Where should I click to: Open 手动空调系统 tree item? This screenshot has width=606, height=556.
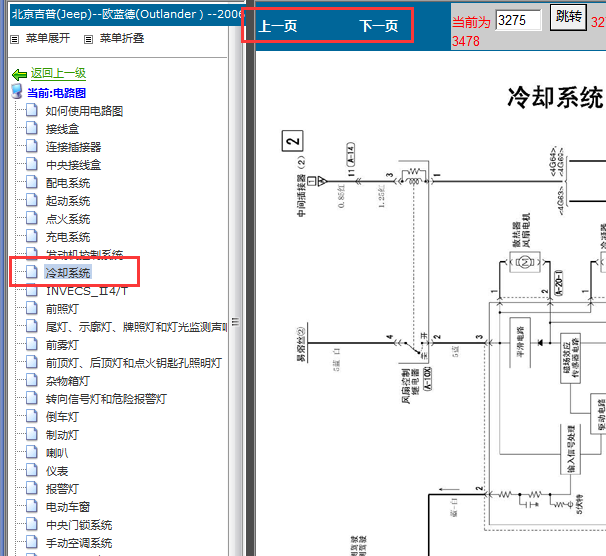point(79,543)
